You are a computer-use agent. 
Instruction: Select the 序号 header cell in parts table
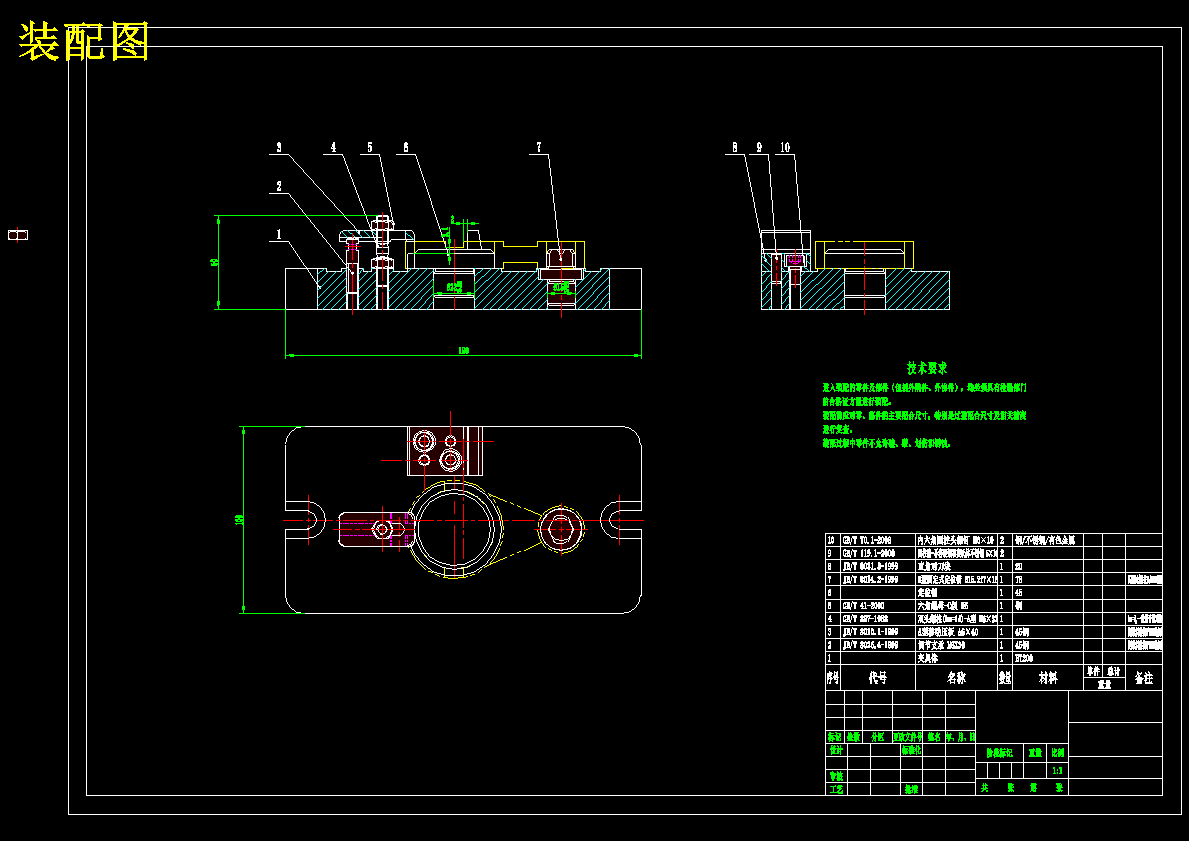(x=833, y=678)
